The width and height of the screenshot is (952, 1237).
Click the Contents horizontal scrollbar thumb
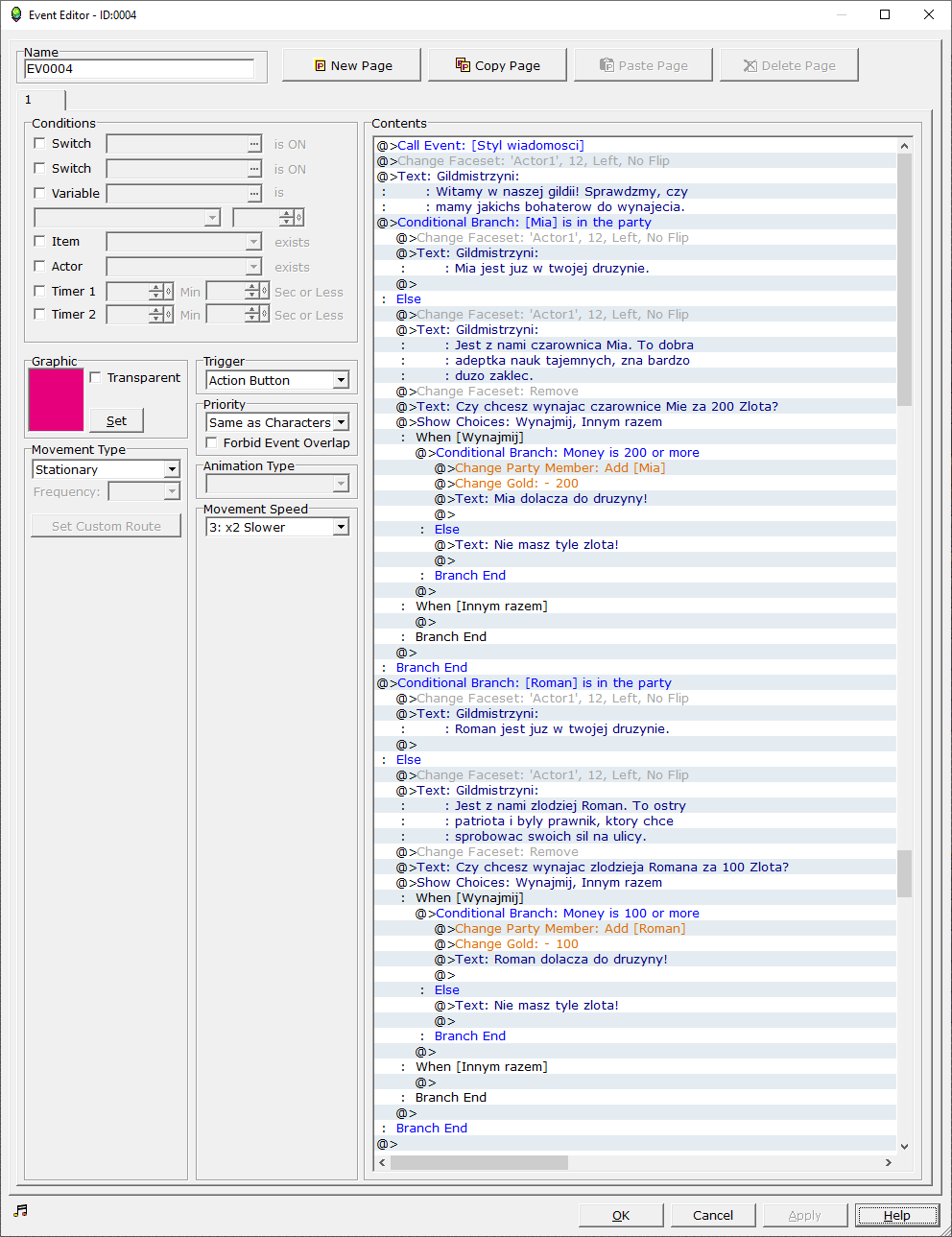(479, 1162)
